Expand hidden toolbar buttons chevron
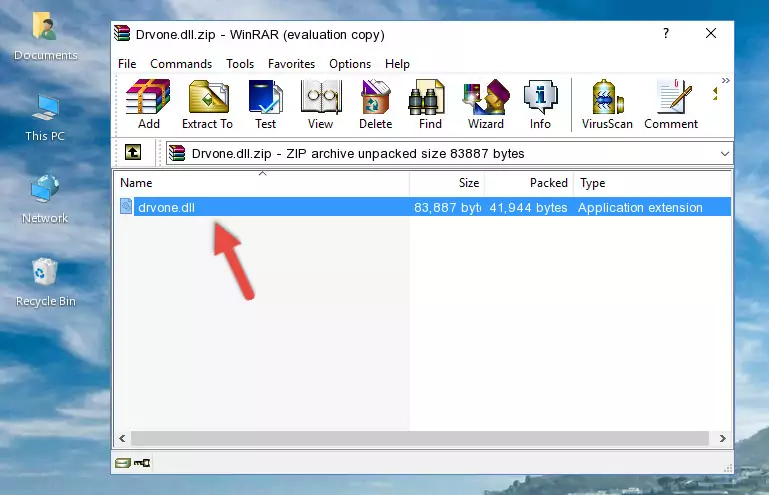The image size is (769, 495). 725,80
